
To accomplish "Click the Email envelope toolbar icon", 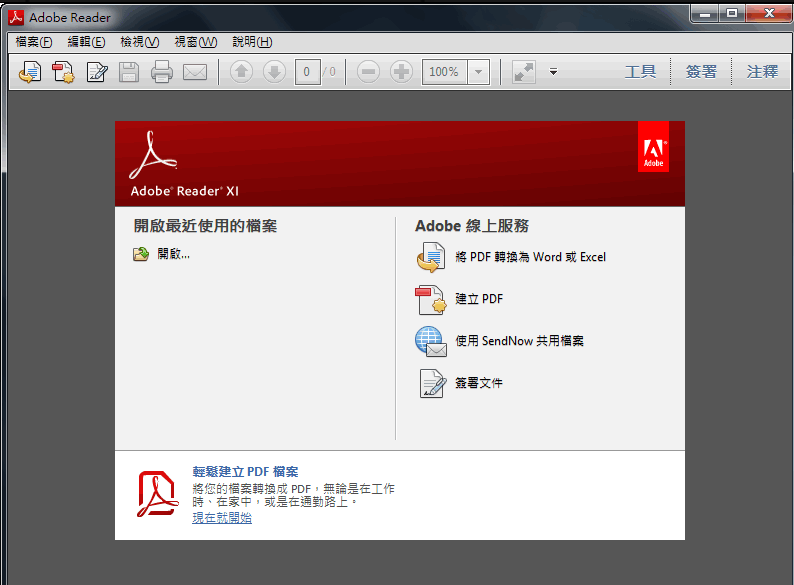I will pos(195,72).
